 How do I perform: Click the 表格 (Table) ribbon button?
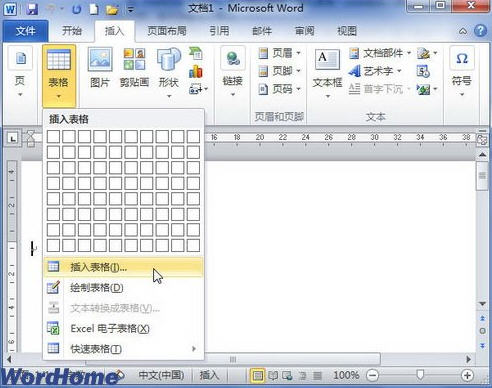click(59, 75)
